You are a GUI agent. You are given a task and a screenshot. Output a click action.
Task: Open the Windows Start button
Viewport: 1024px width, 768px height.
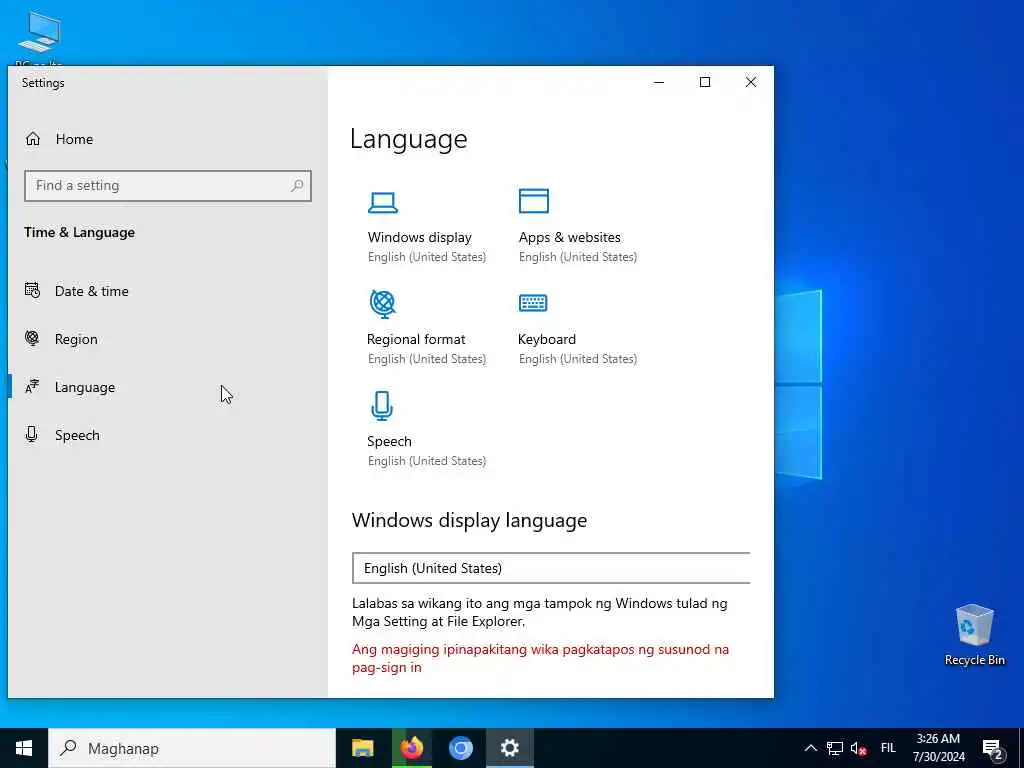(x=24, y=748)
